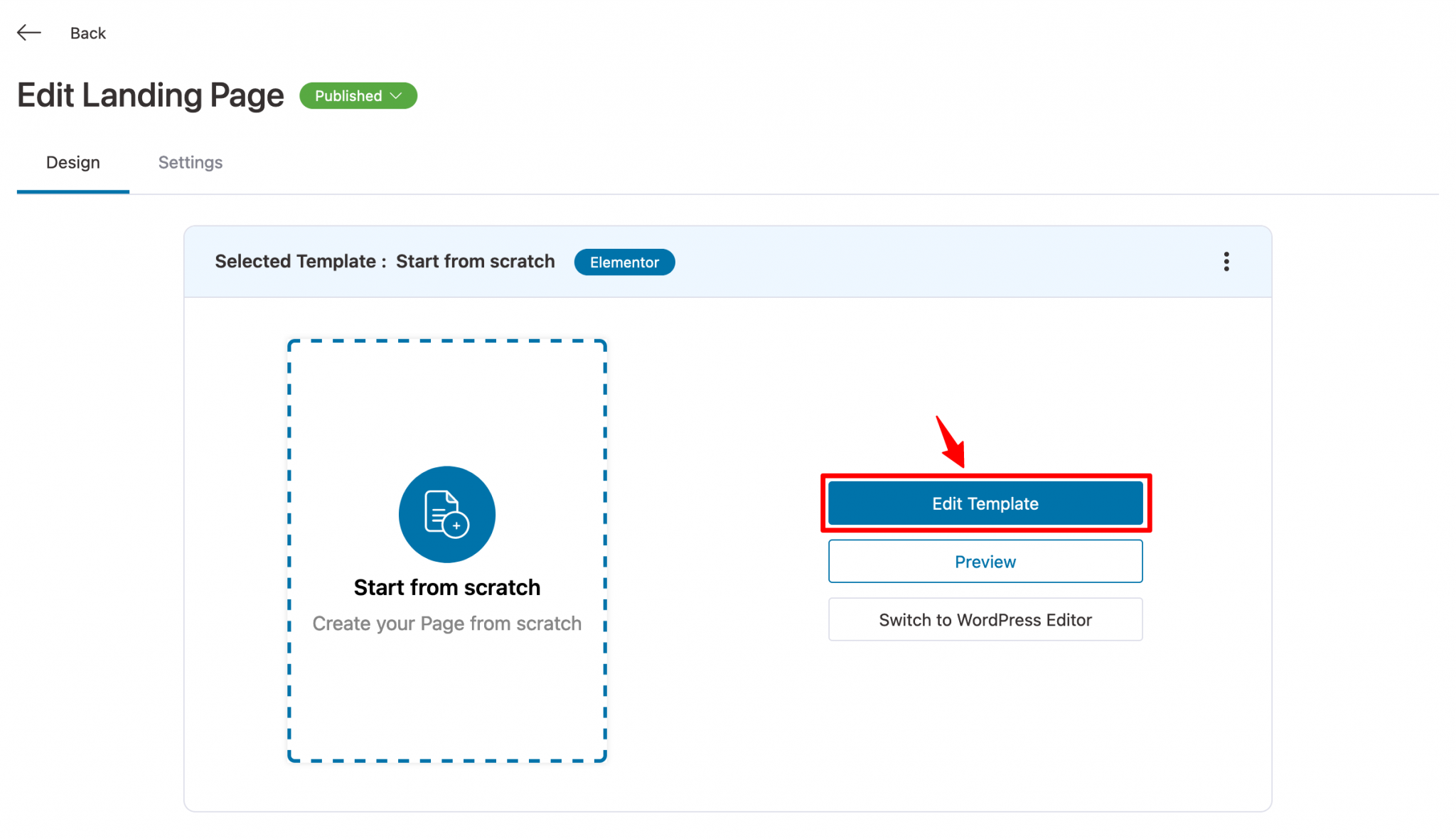This screenshot has height=839, width=1456.
Task: Click the chevron next to Published
Action: [396, 95]
